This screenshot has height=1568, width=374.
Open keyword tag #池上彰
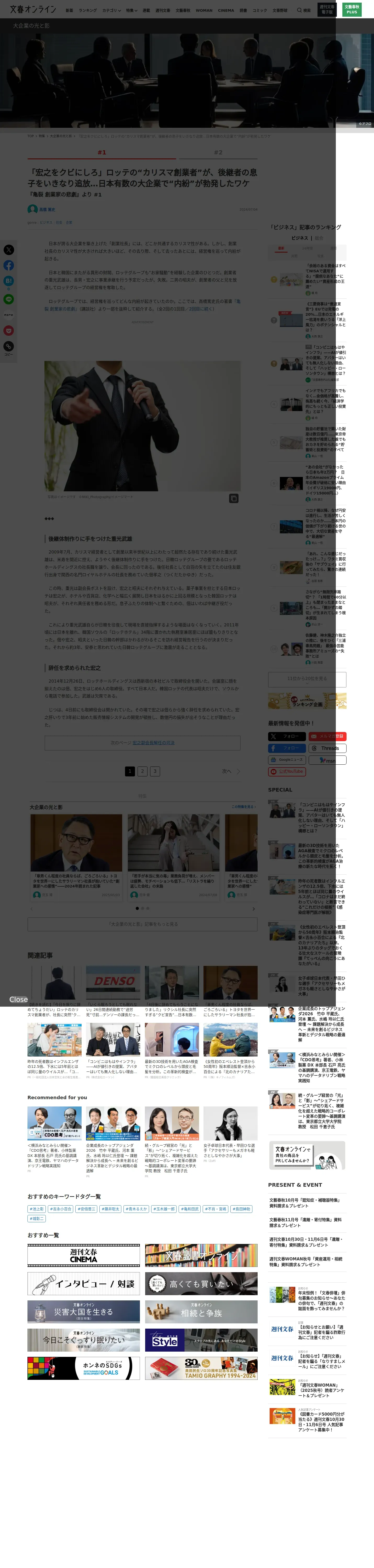(x=37, y=1209)
